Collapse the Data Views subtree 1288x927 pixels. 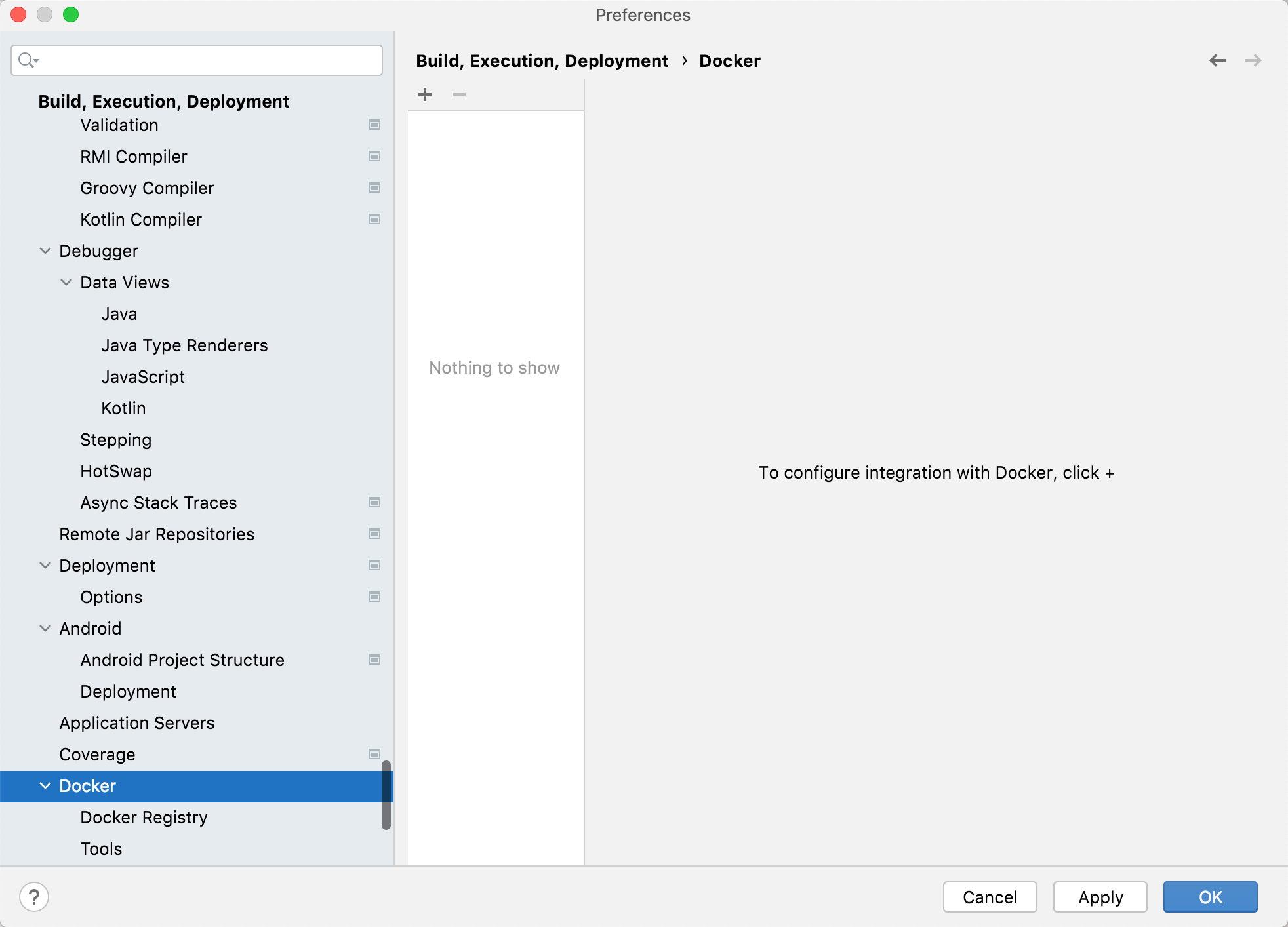tap(66, 282)
